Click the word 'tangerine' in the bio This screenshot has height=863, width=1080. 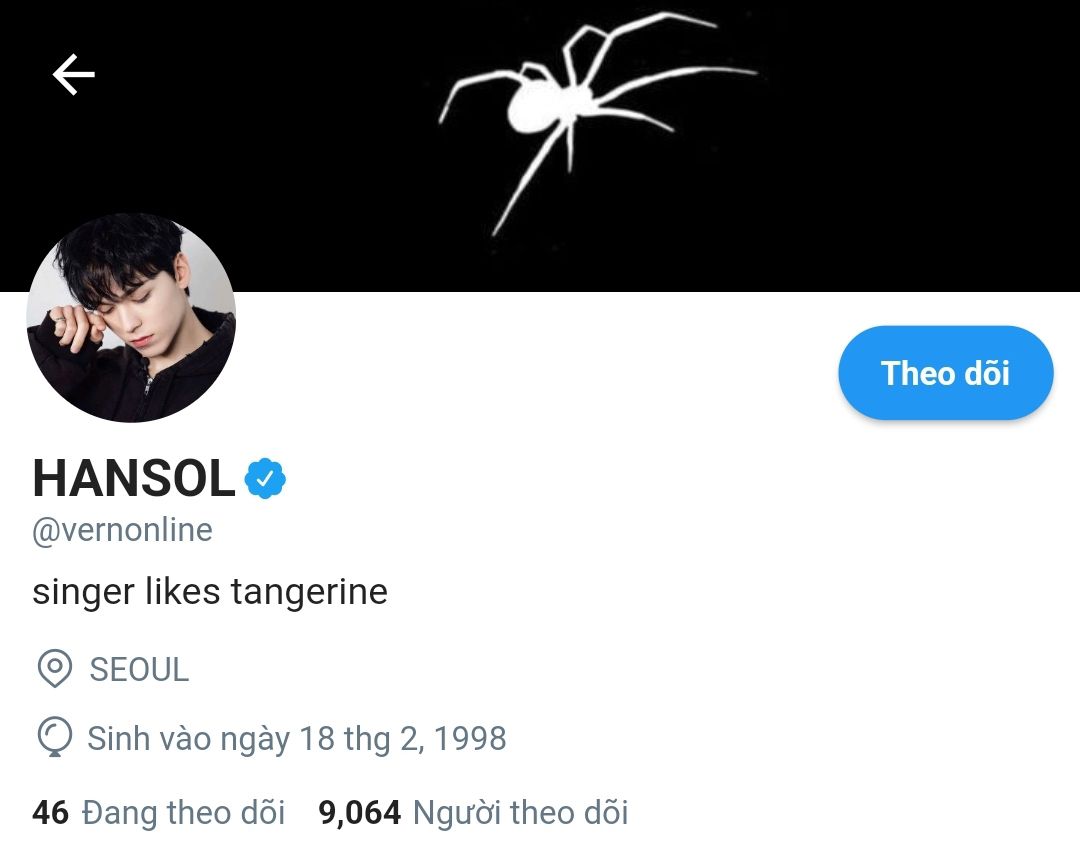309,592
